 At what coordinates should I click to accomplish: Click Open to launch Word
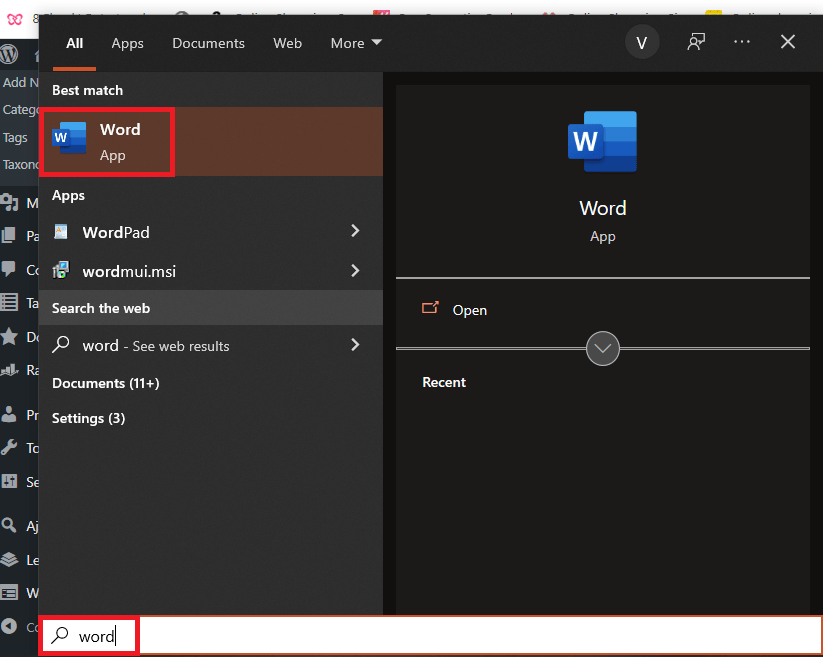[x=470, y=310]
